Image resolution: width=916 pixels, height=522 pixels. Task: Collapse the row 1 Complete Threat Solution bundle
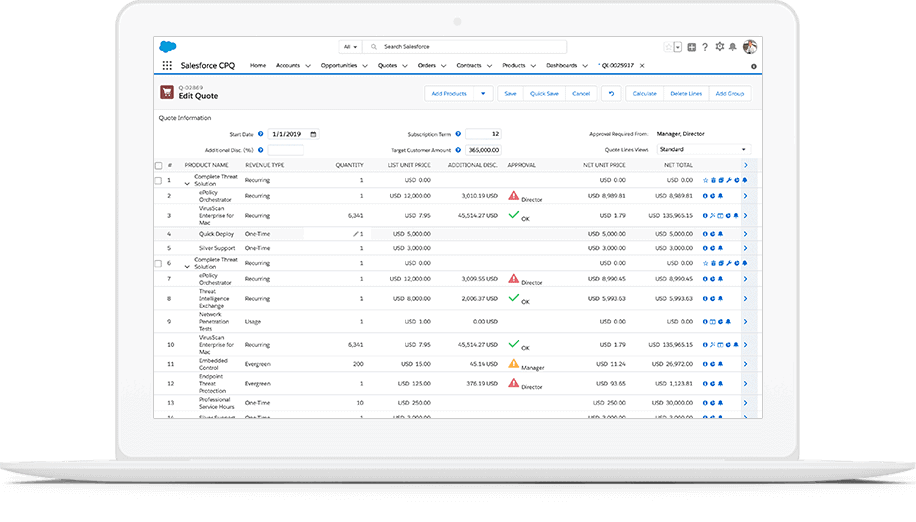click(x=187, y=184)
